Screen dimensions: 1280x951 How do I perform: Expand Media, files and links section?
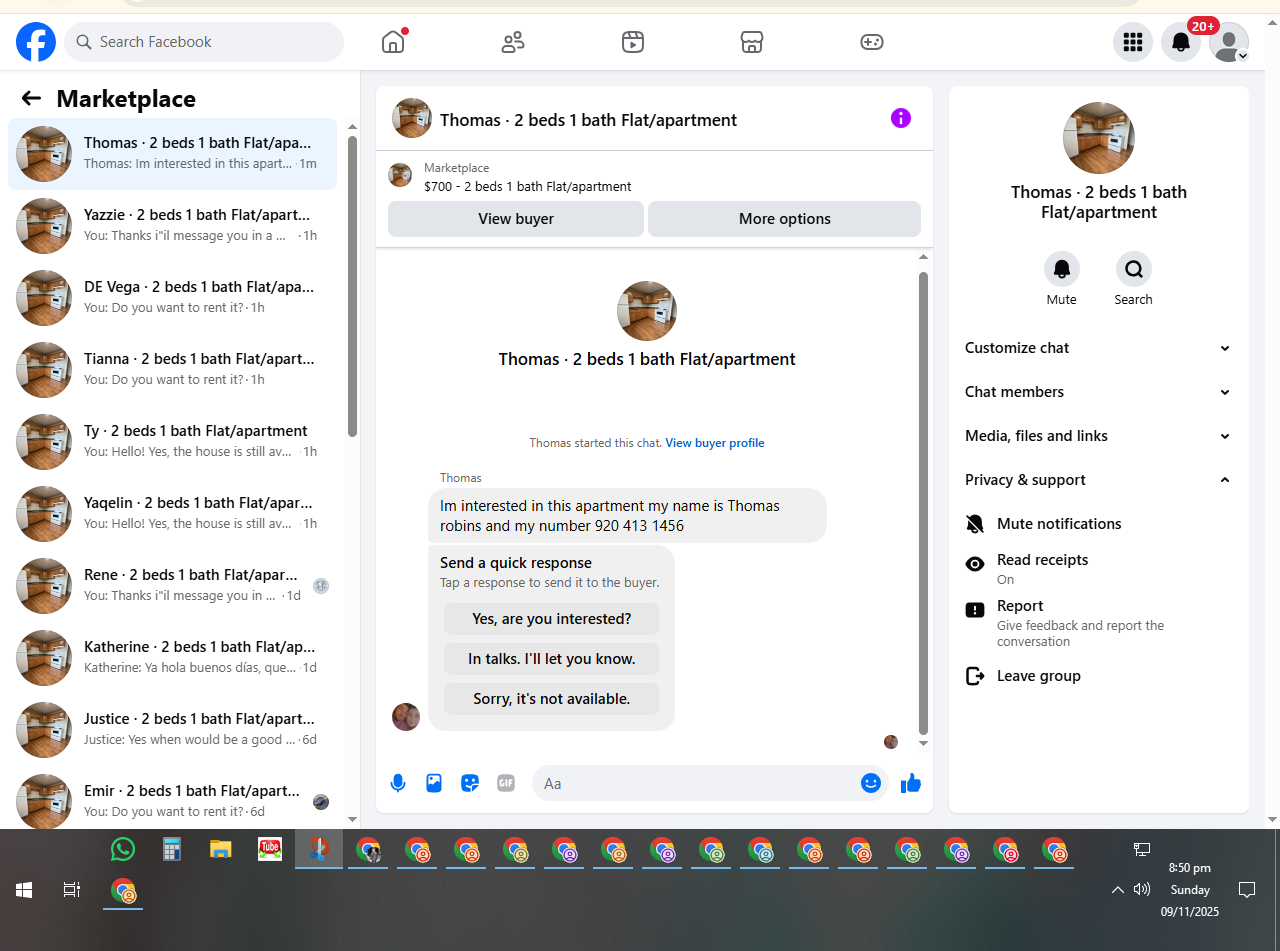click(x=1097, y=436)
